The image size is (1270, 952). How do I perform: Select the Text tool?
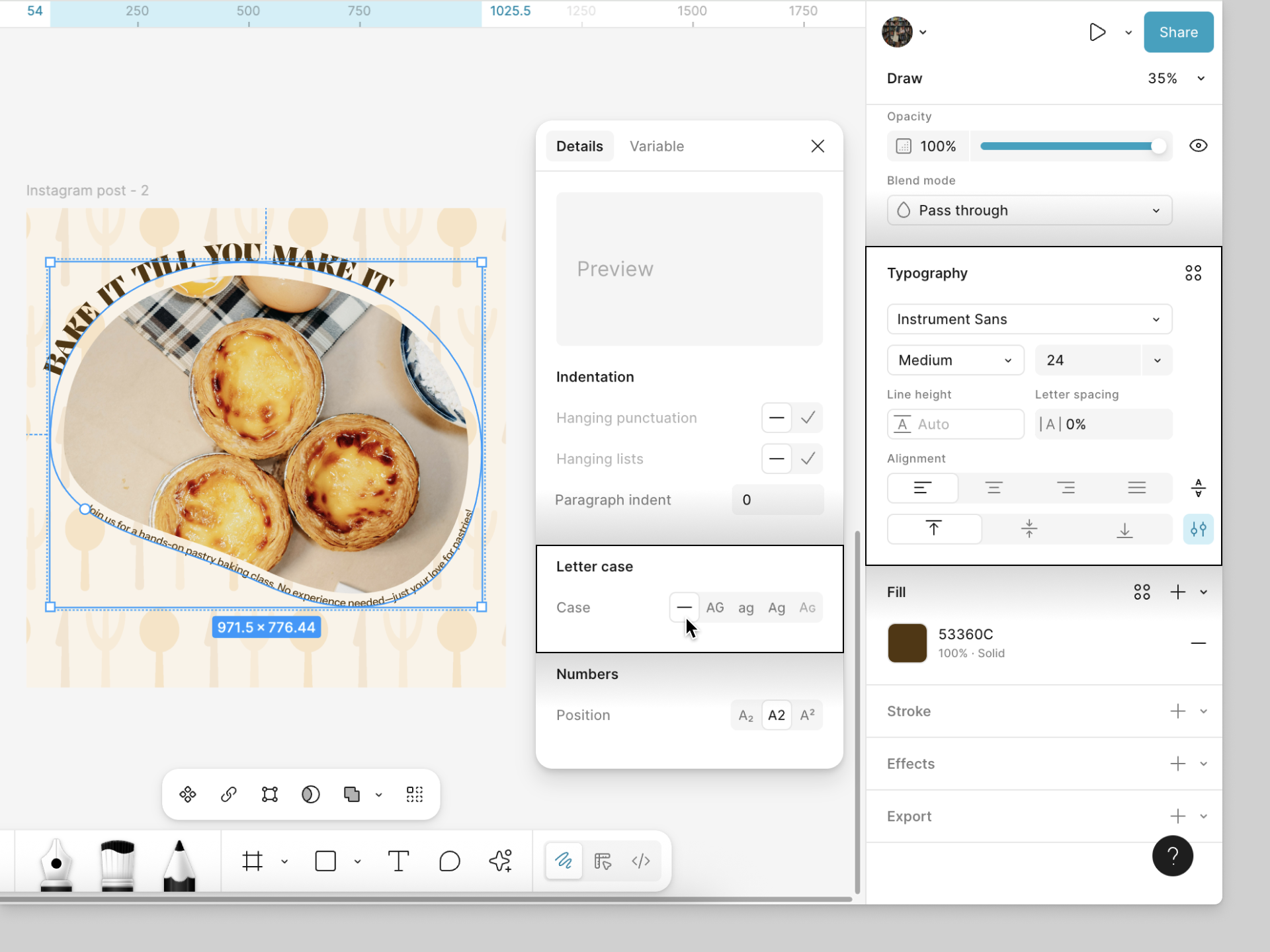tap(398, 861)
